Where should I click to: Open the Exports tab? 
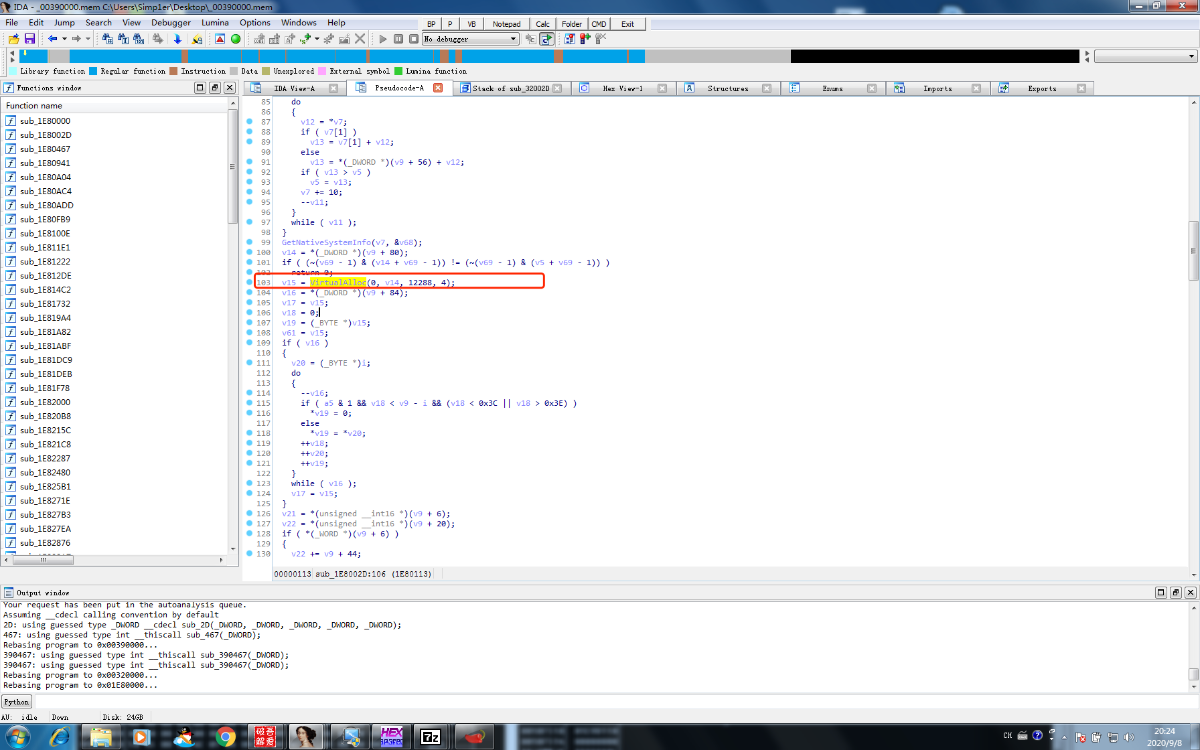click(1042, 88)
